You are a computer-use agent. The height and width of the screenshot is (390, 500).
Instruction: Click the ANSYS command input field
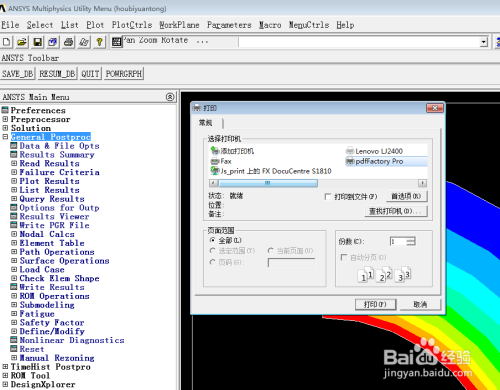(x=359, y=42)
